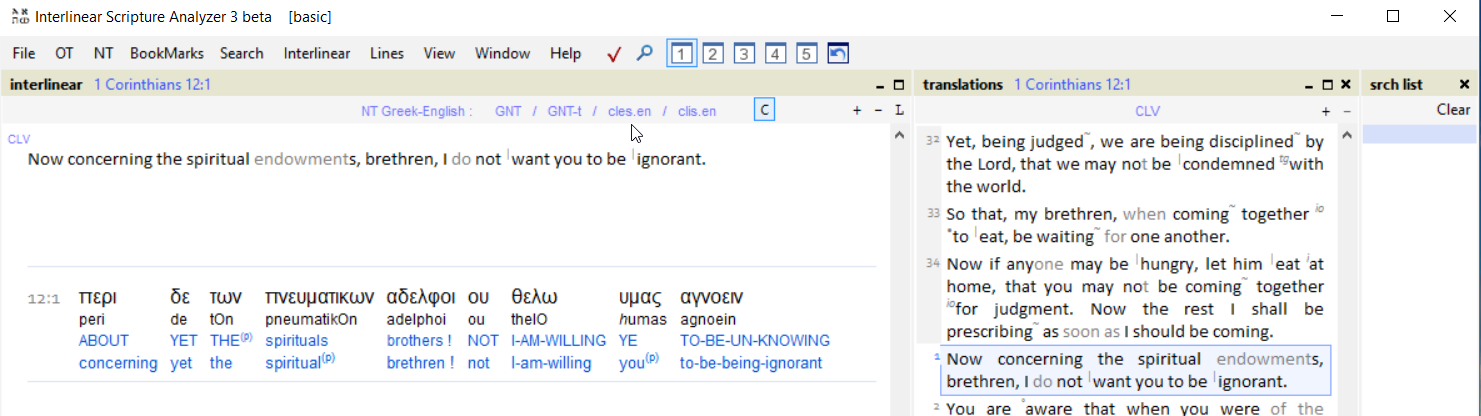Maximize the translations panel

tap(1327, 85)
